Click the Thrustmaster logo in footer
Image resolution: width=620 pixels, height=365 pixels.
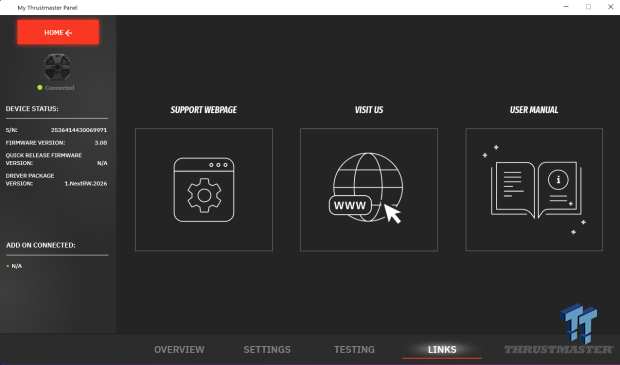pyautogui.click(x=559, y=349)
